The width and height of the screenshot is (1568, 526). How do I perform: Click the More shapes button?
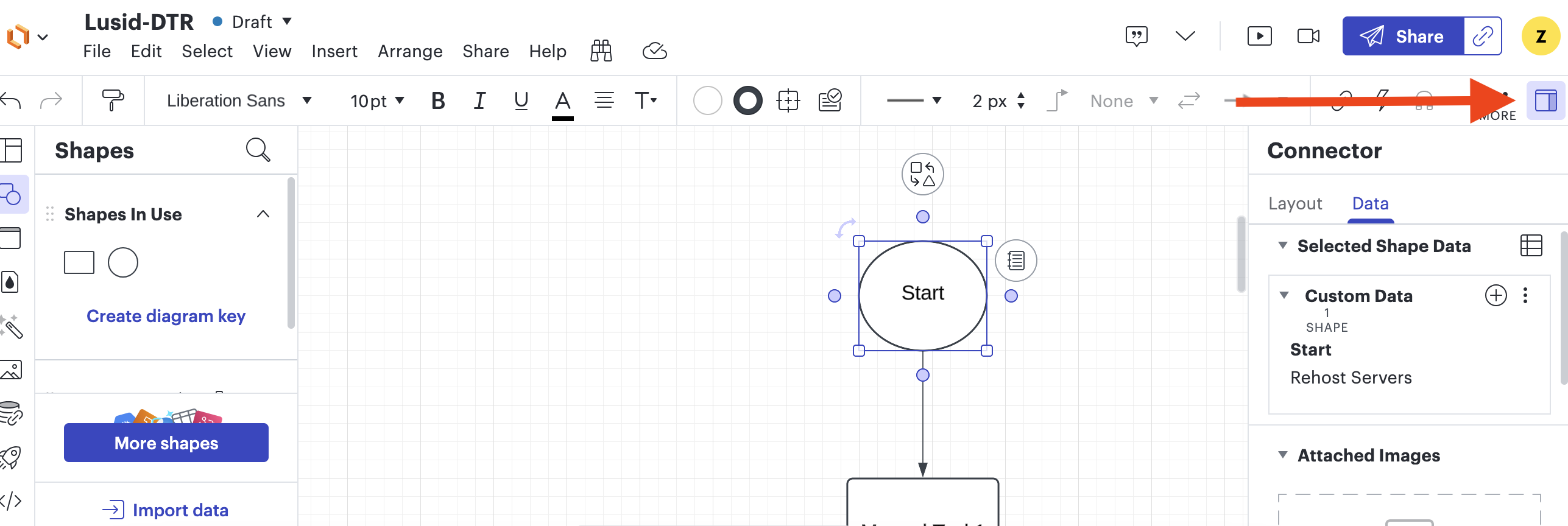pos(166,443)
